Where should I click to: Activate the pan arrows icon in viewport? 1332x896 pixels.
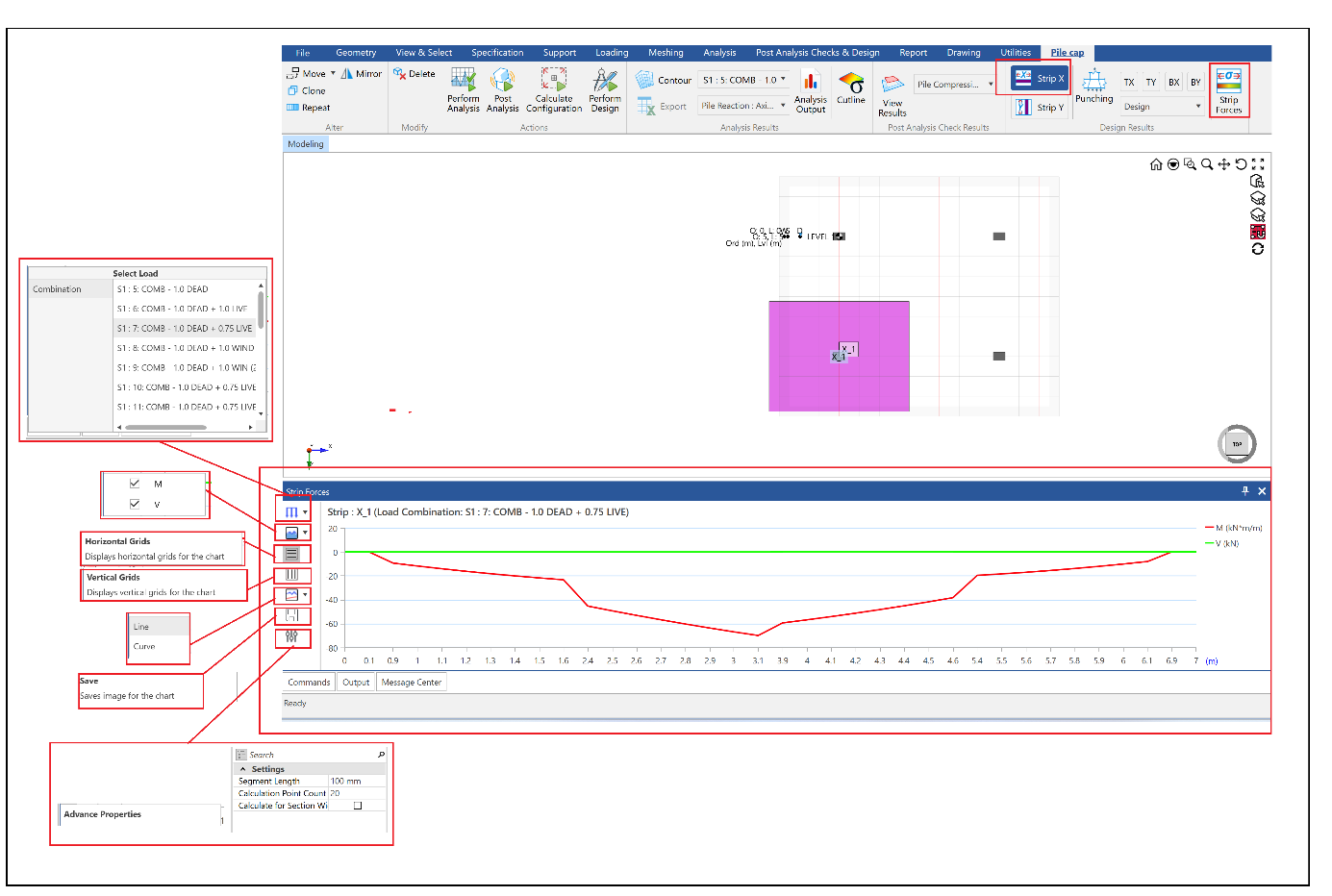coord(1224,164)
